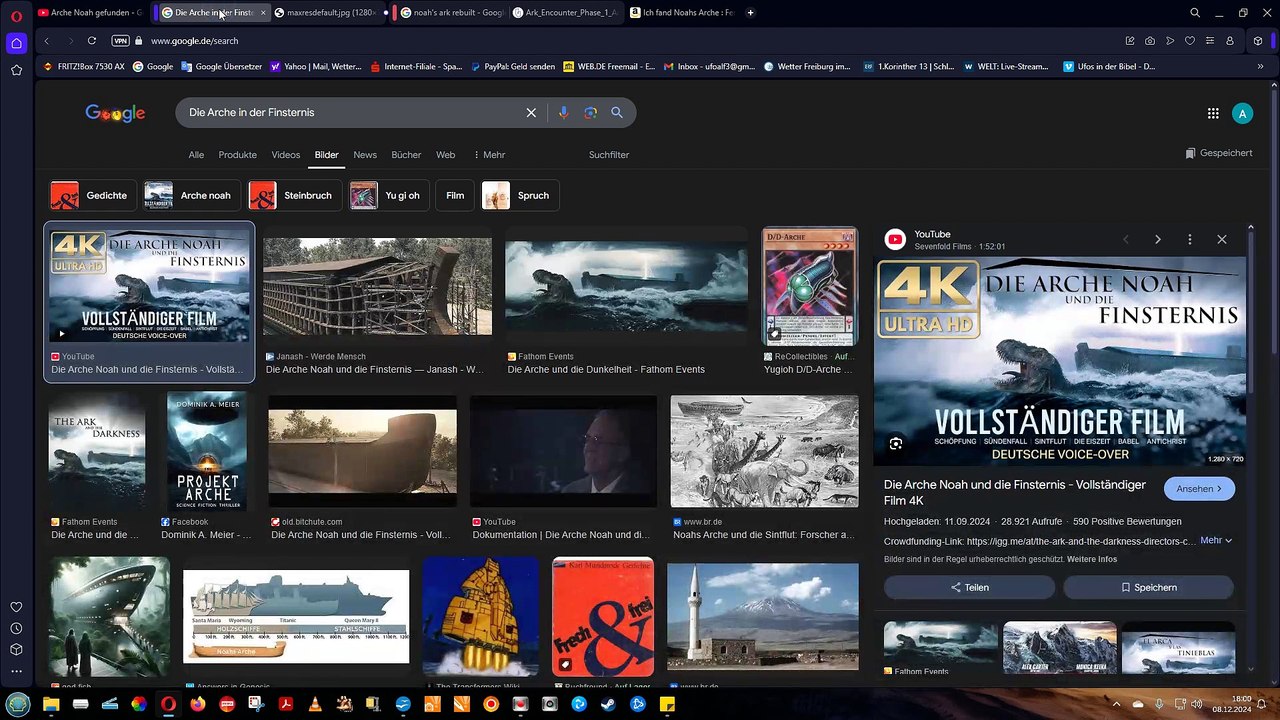Open VLC cone icon in taskbar
The height and width of the screenshot is (720, 1280).
[315, 704]
